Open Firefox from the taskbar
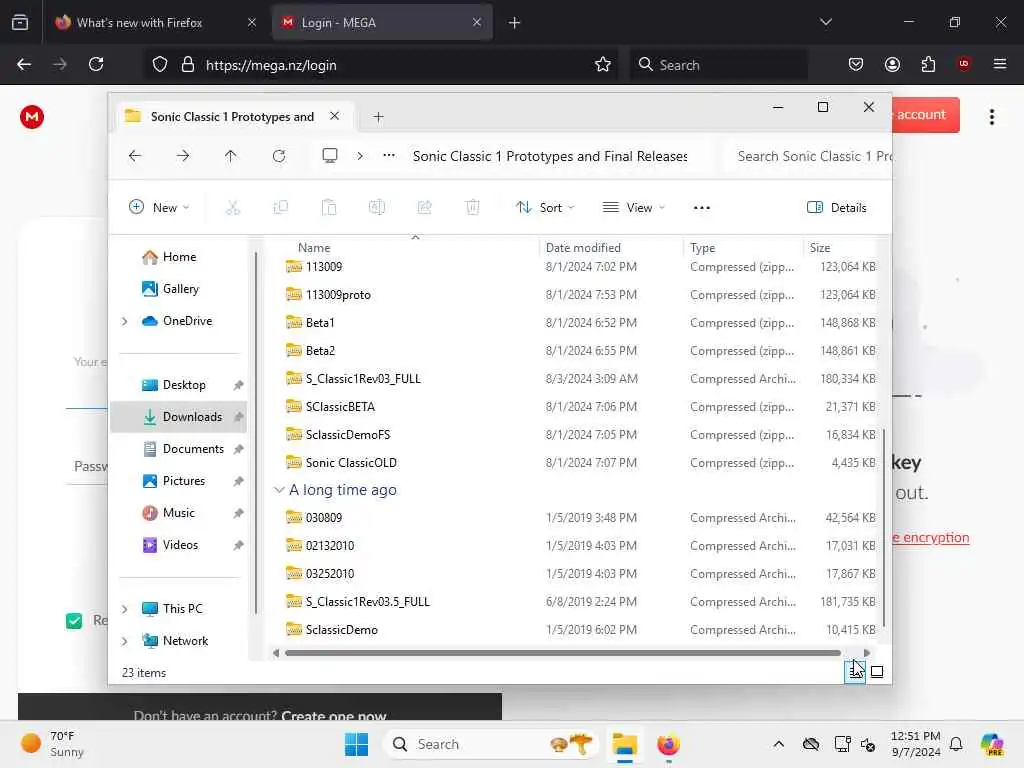The width and height of the screenshot is (1024, 768). [668, 744]
